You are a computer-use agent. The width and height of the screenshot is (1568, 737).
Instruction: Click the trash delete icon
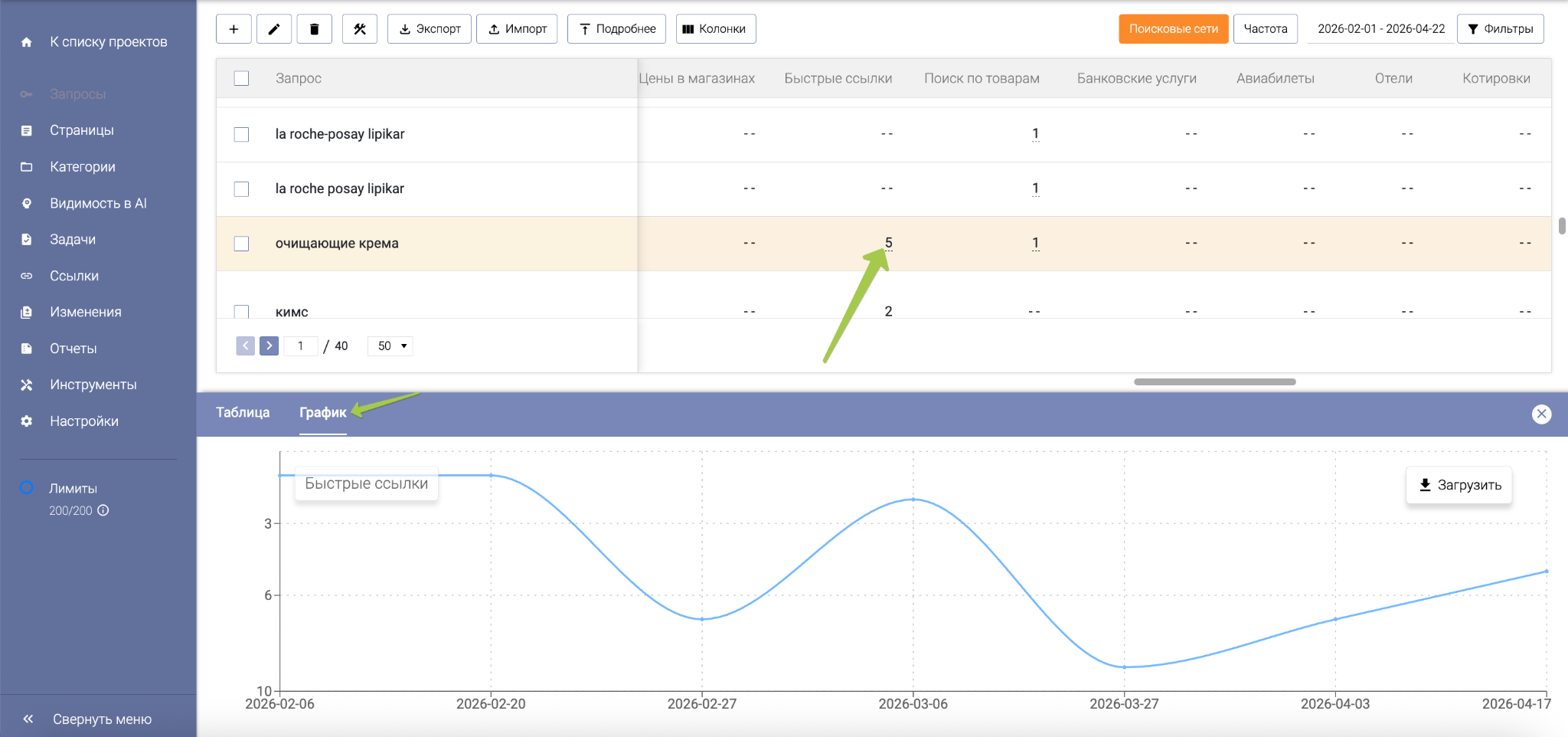[x=315, y=29]
